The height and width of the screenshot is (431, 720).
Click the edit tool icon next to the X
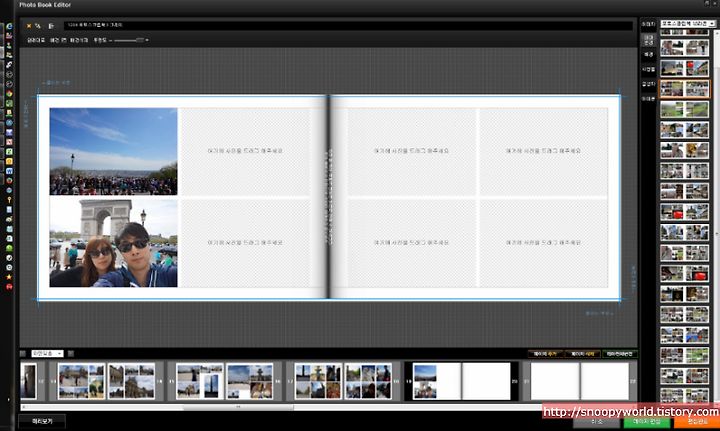pos(38,26)
